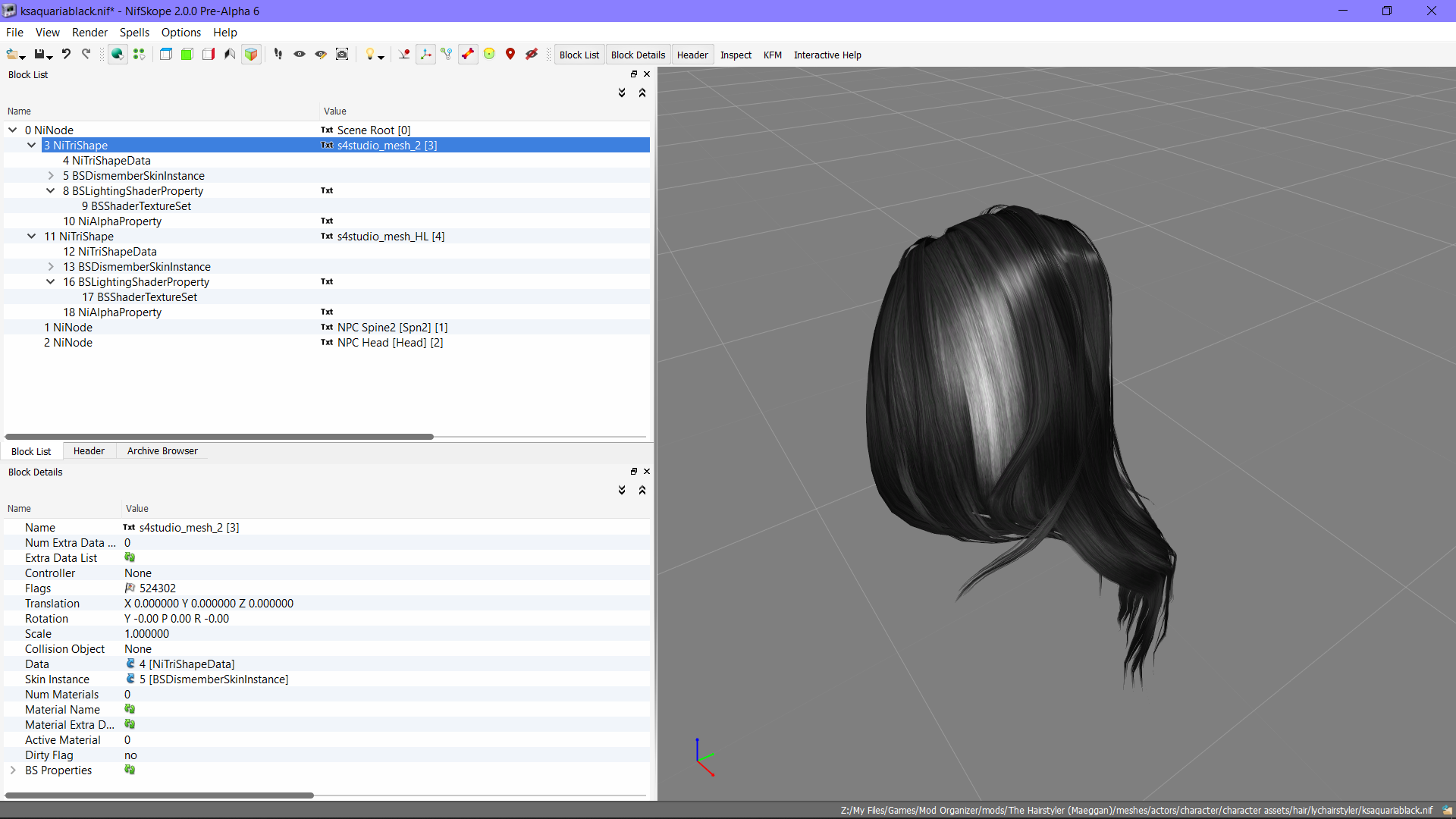
Task: Collapse all rows in Block Details panel
Action: [642, 490]
